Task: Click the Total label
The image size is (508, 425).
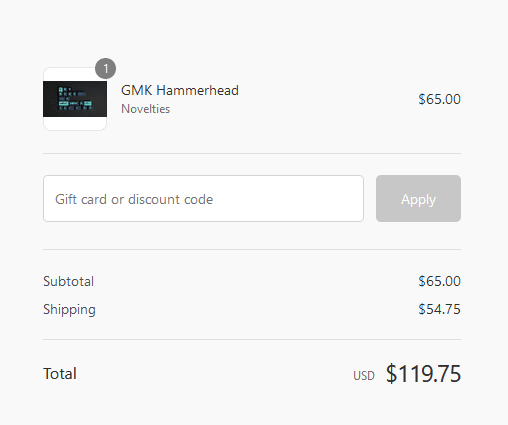Action: 60,374
